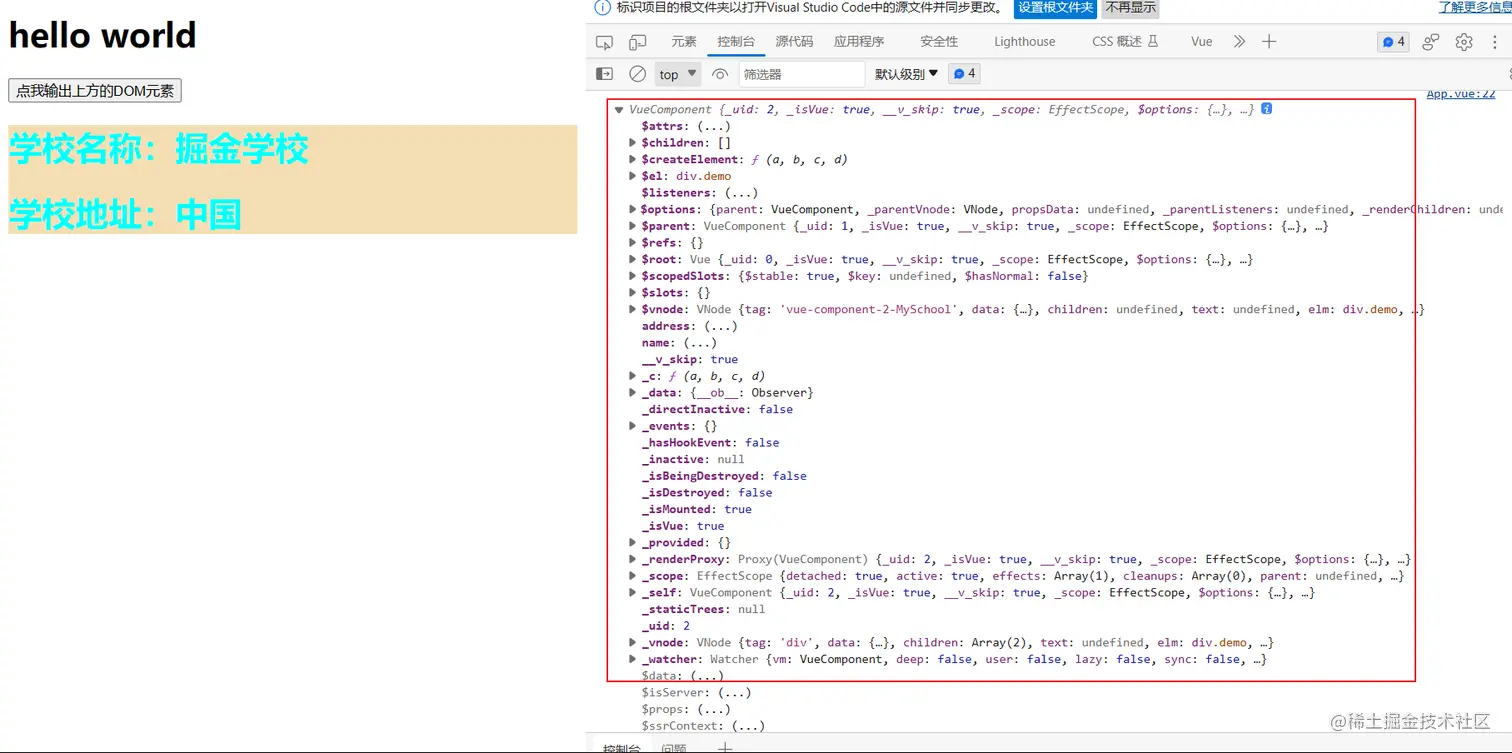The image size is (1512, 753).
Task: Expand the $options property
Action: coord(632,210)
